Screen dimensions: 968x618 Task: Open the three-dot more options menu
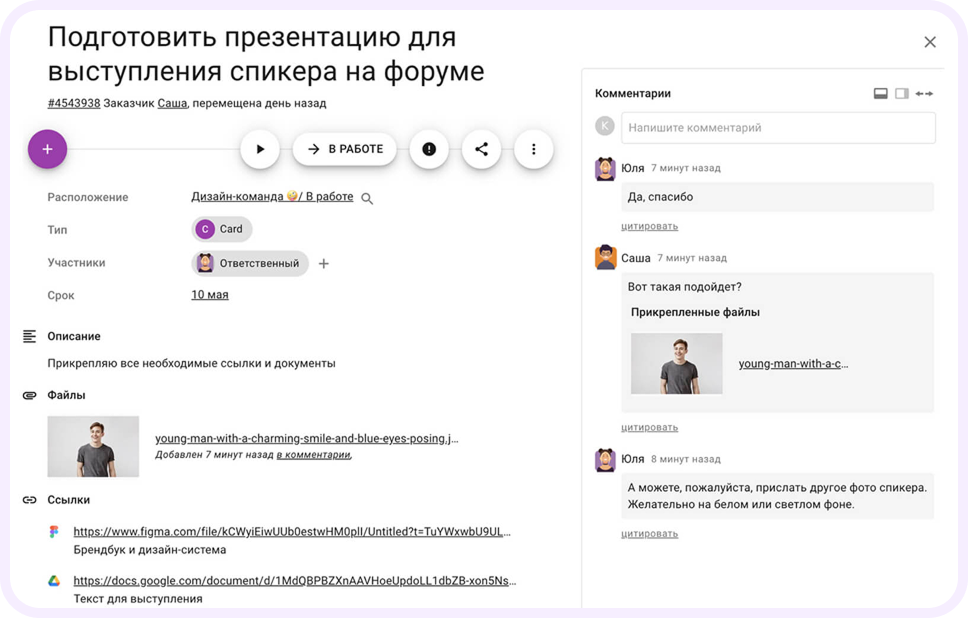533,149
